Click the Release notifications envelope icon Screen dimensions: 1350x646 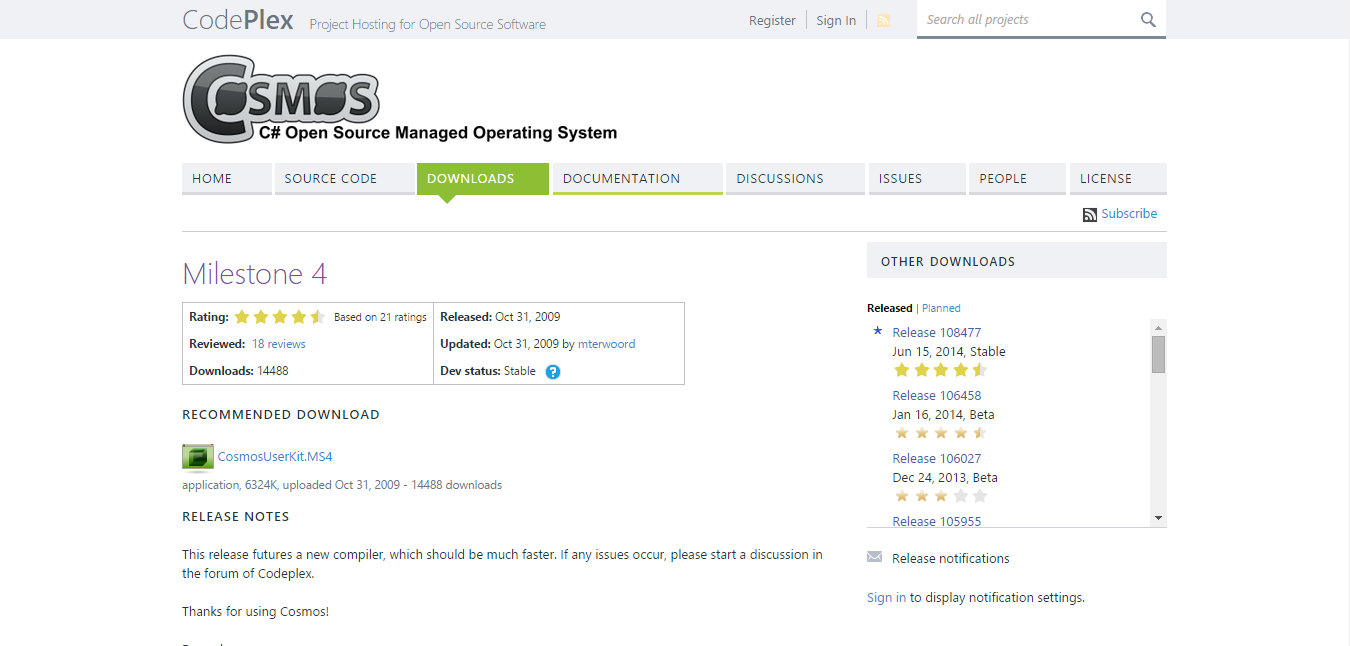tap(874, 557)
